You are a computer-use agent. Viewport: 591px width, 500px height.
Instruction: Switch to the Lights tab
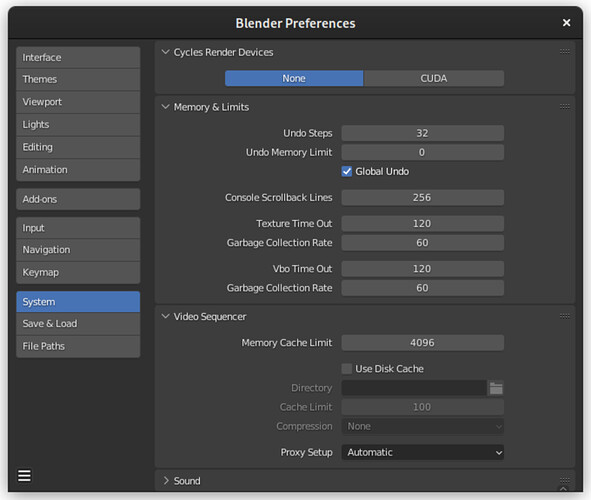[x=78, y=125]
